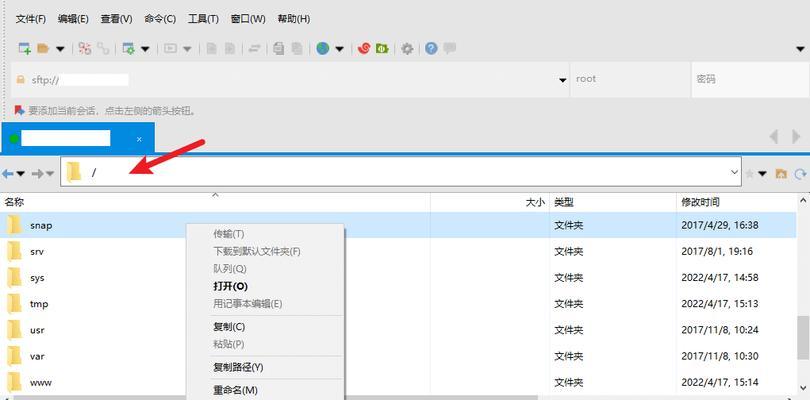Open session properties window-with-gear icon
Viewport: 810px width, 400px height.
click(x=128, y=49)
